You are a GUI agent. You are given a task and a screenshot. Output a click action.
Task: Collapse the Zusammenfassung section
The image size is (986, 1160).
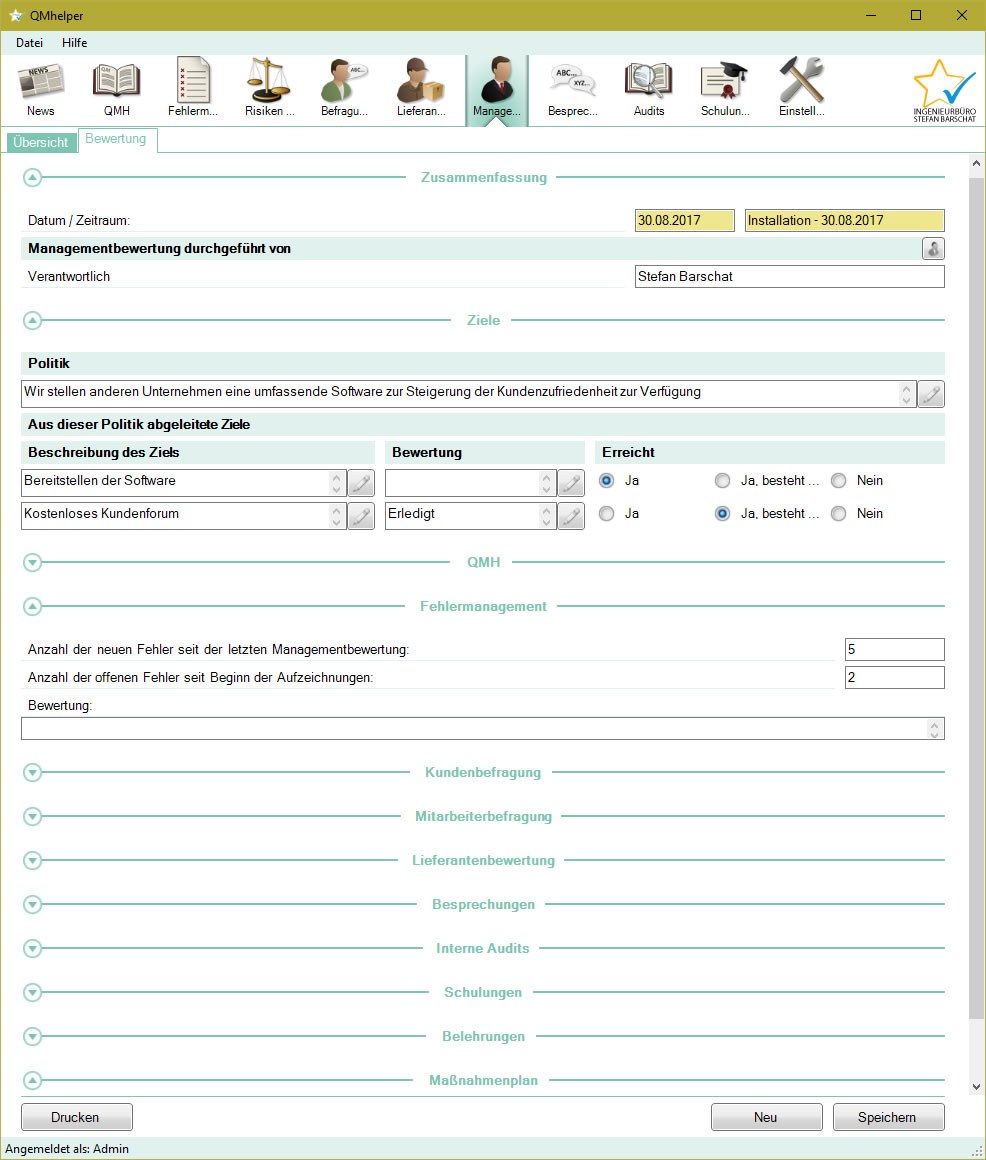(x=32, y=177)
